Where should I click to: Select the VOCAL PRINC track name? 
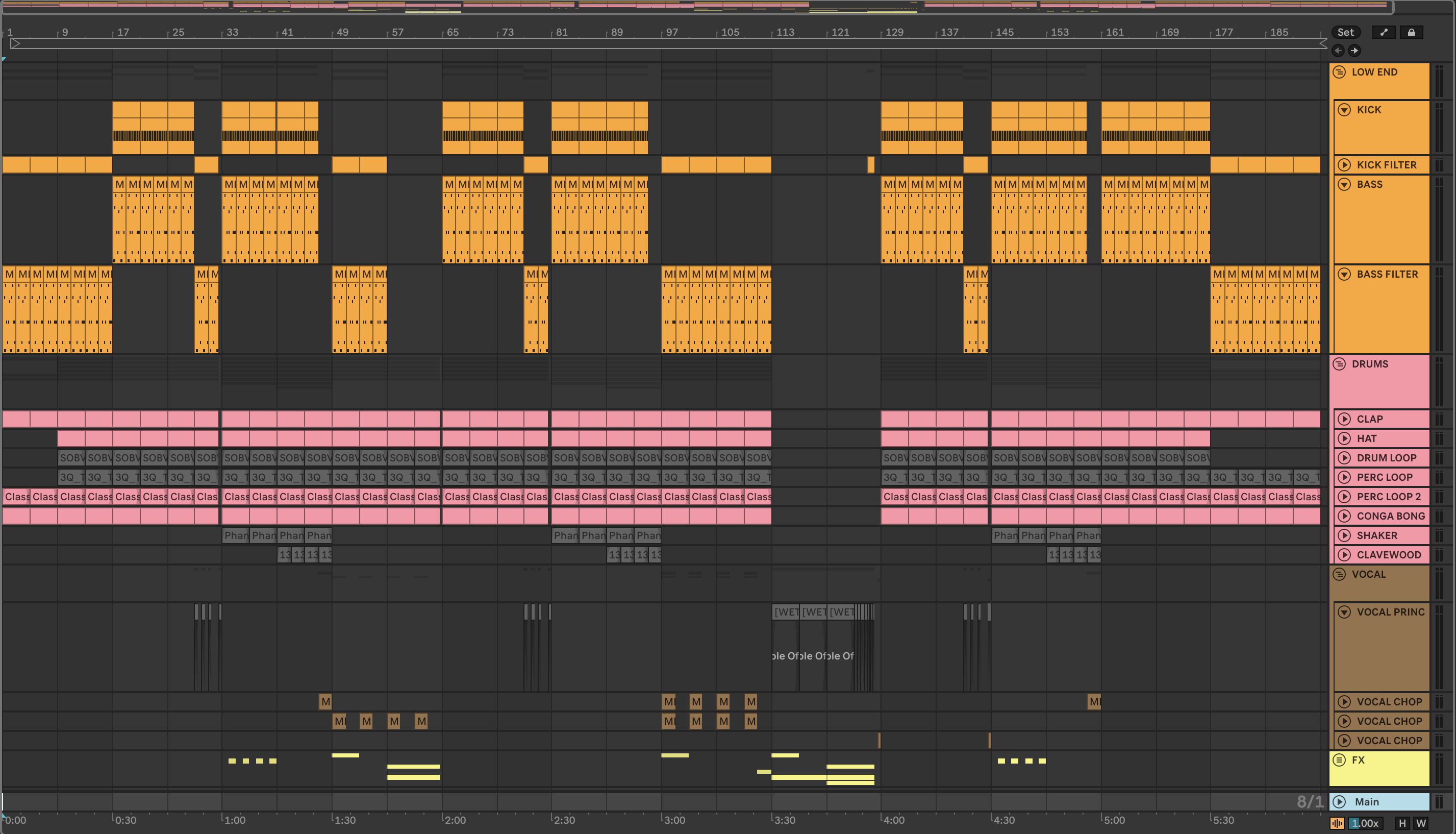(x=1391, y=612)
